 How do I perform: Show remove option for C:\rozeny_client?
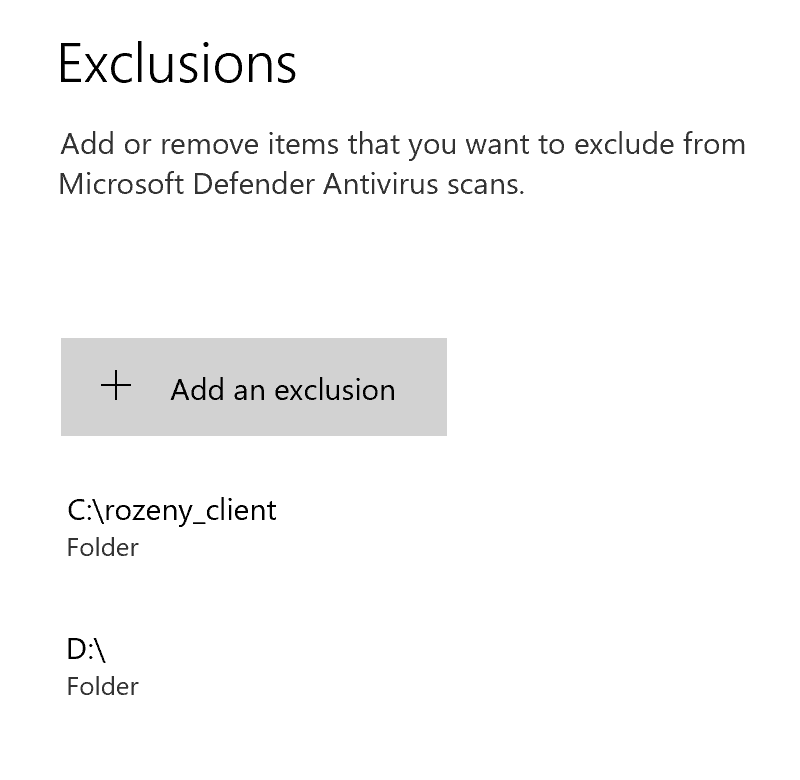(172, 526)
